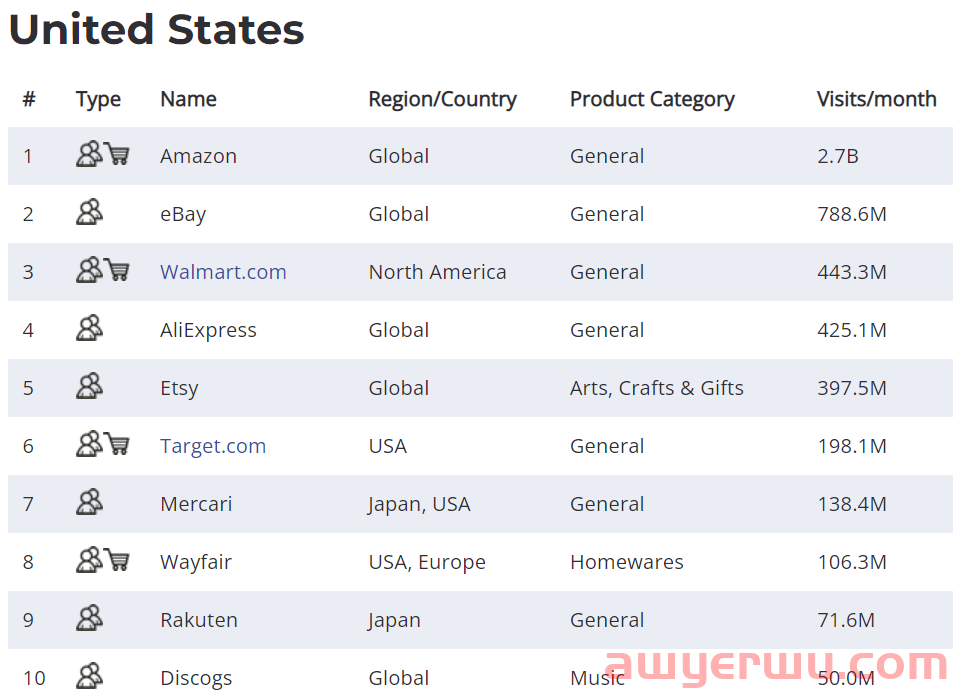Select the 2.7B visits cell for Amazon
Image resolution: width=965 pixels, height=699 pixels.
pos(838,156)
